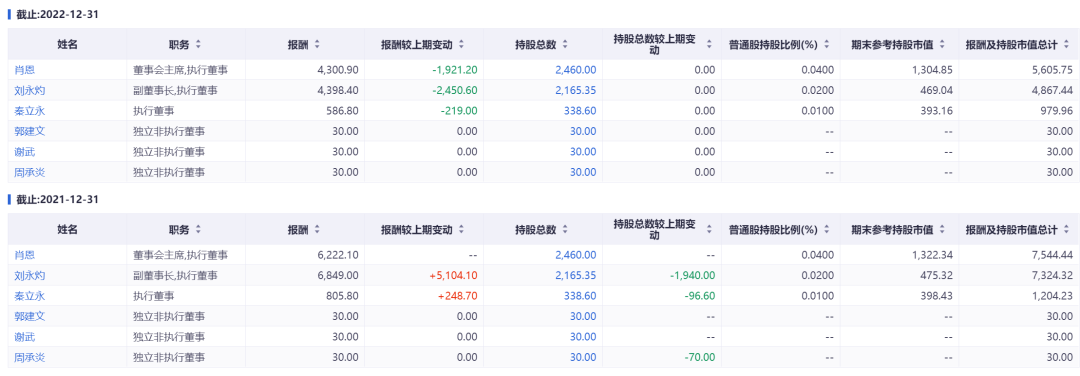Select the 截止:2021-12-31 section title
The height and width of the screenshot is (376, 1080).
pos(58,200)
